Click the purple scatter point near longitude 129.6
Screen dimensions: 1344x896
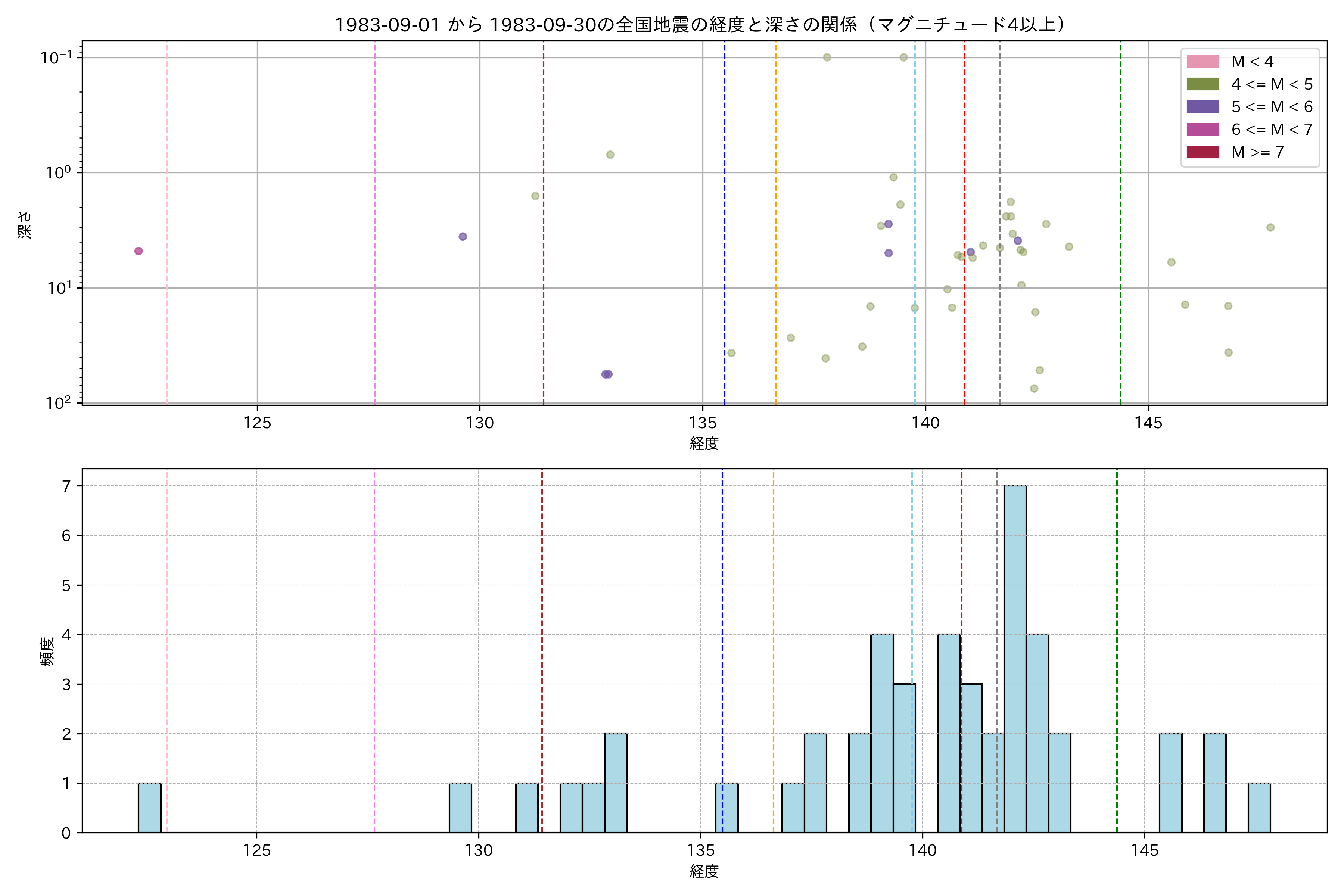click(x=463, y=237)
